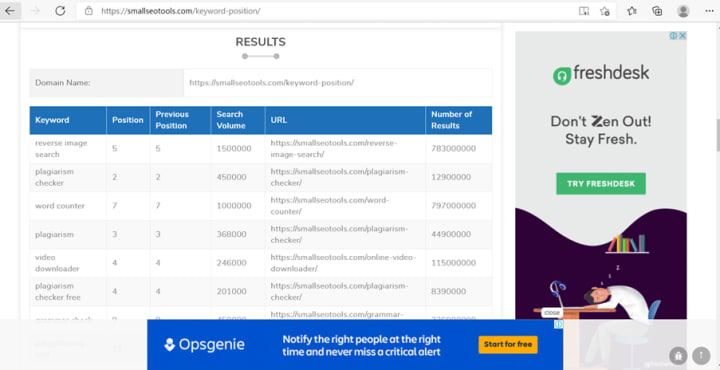The height and width of the screenshot is (370, 720).
Task: Click the AdChoices info icon on Freshdesk ad
Action: pos(674,35)
